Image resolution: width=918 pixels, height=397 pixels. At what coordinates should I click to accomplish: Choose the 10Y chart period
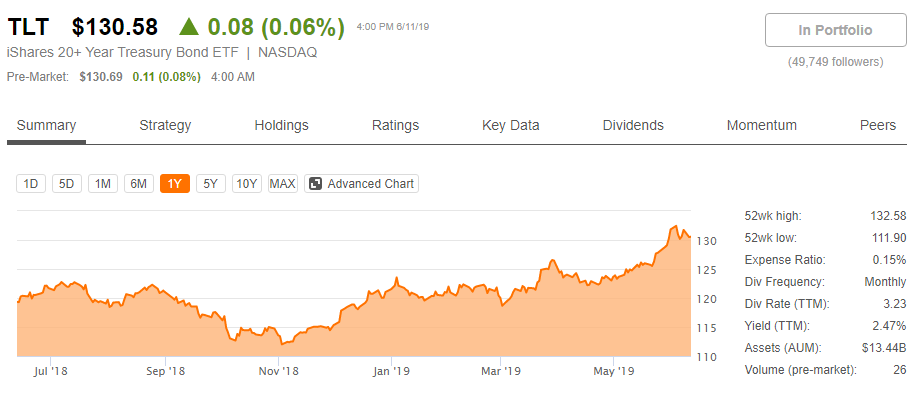click(x=246, y=184)
